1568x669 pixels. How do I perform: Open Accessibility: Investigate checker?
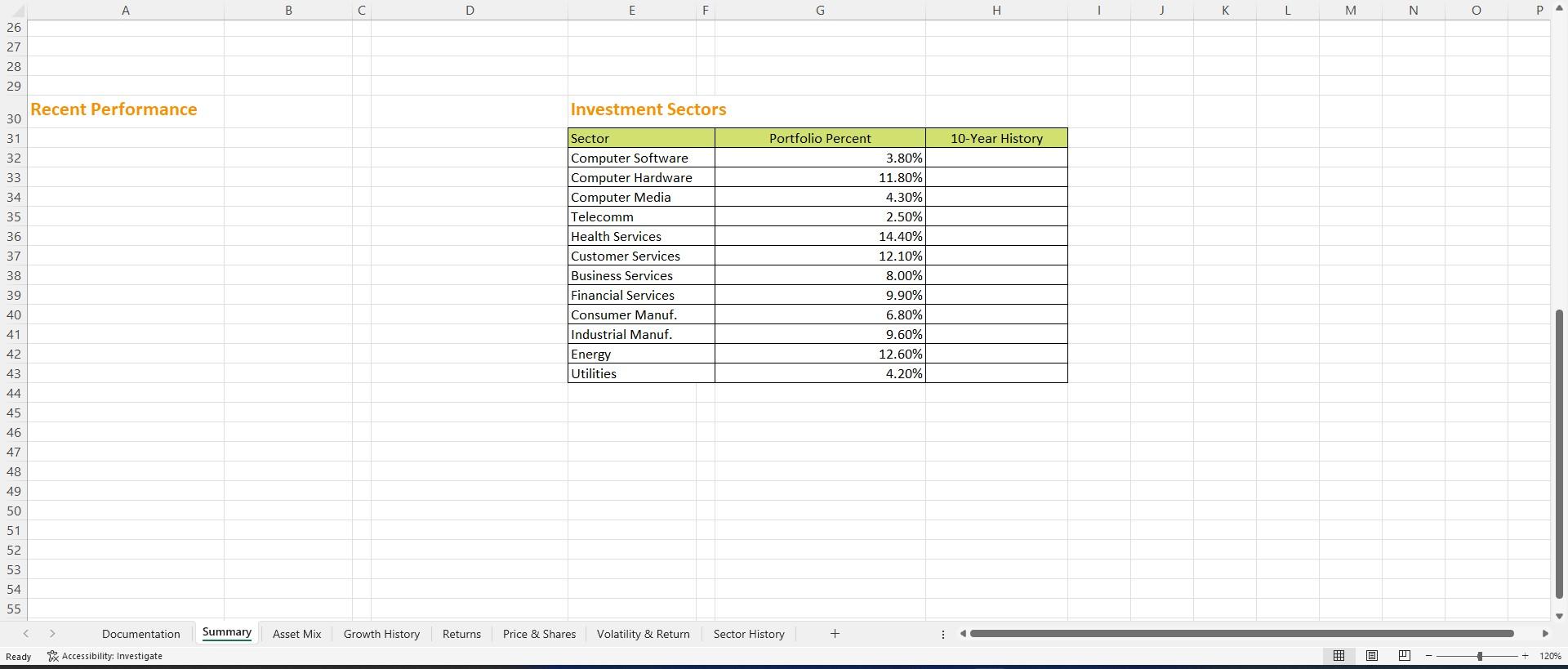pyautogui.click(x=105, y=656)
